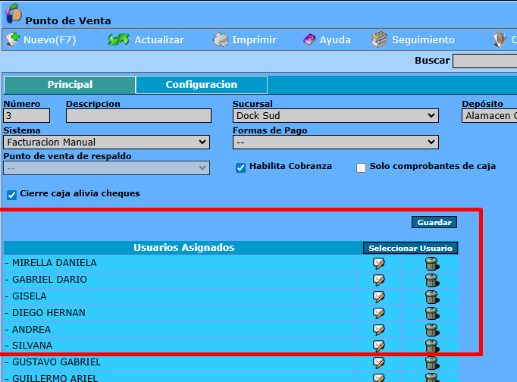Viewport: 517px width, 382px height.
Task: Edit user GABRIEL DARIO with the edit icon
Action: coord(379,280)
